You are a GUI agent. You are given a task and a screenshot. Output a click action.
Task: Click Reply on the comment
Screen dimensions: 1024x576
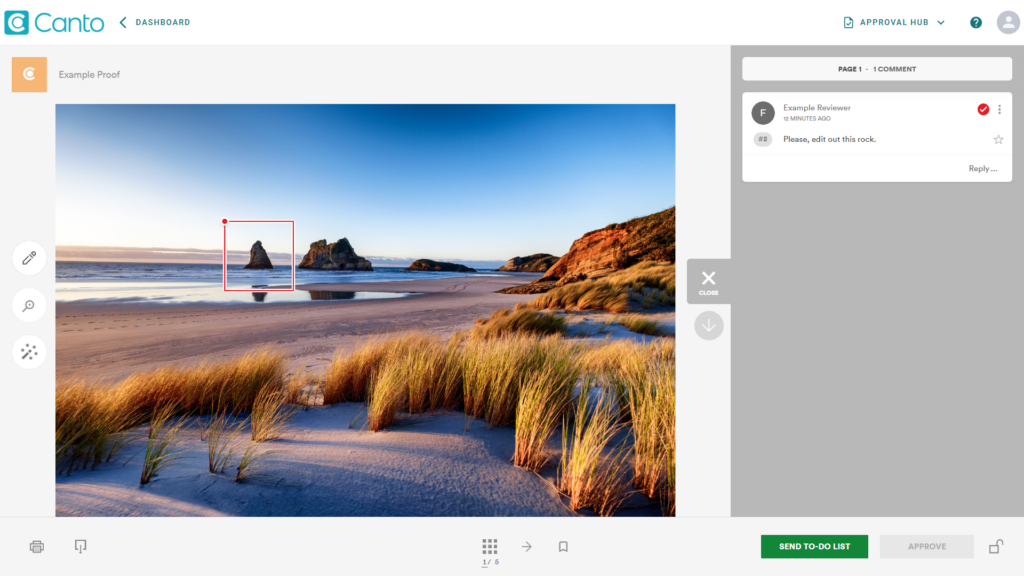coord(982,169)
